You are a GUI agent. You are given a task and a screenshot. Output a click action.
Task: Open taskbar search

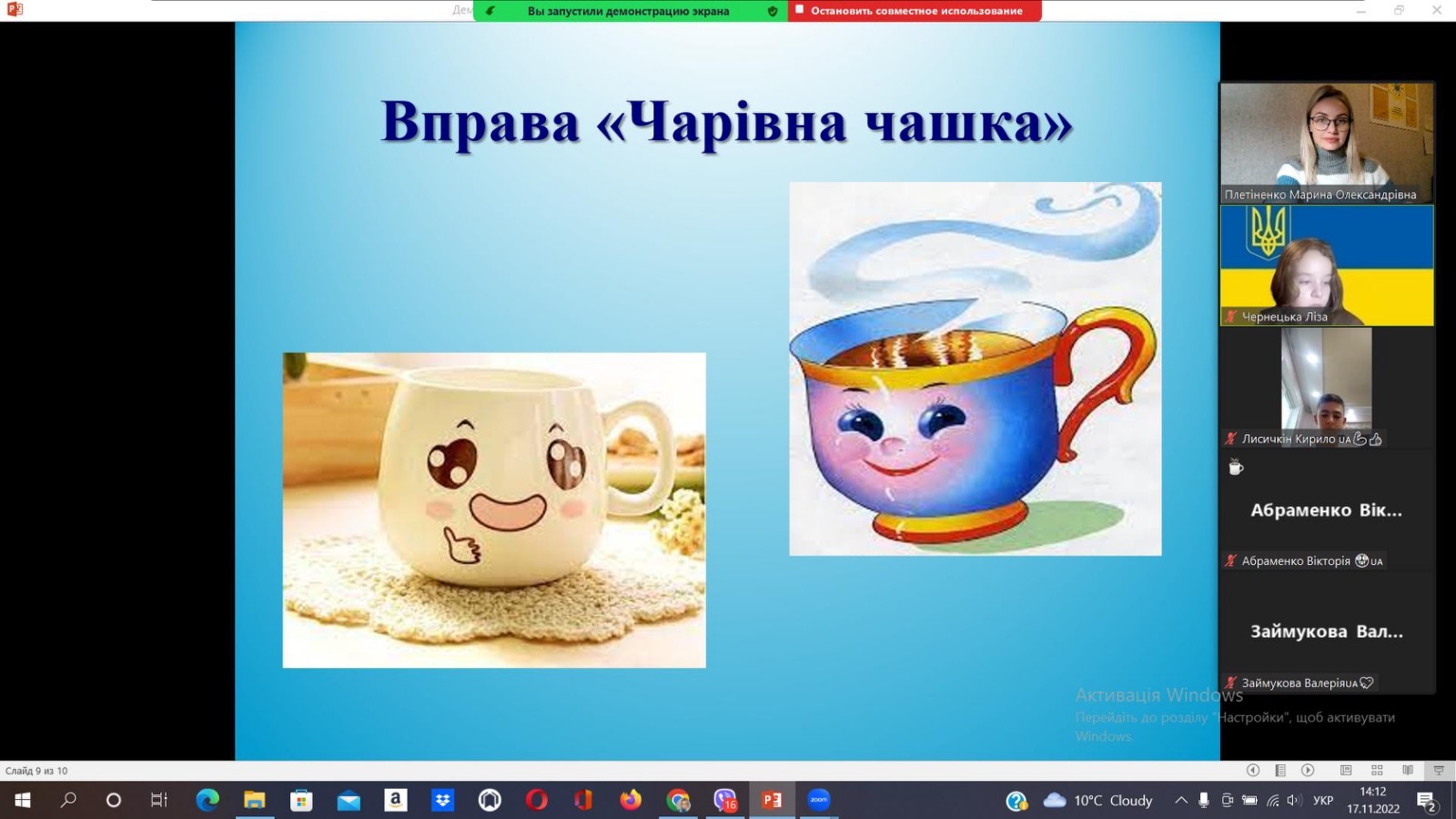pos(68,800)
